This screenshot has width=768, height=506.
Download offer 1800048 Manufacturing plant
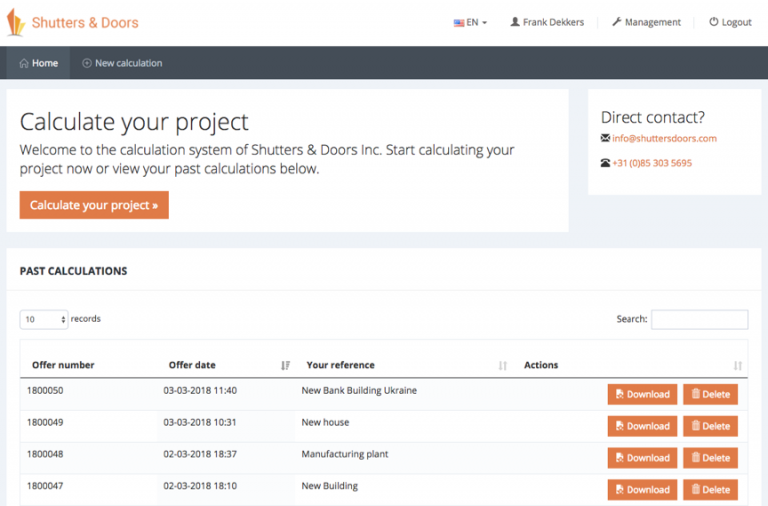click(642, 458)
